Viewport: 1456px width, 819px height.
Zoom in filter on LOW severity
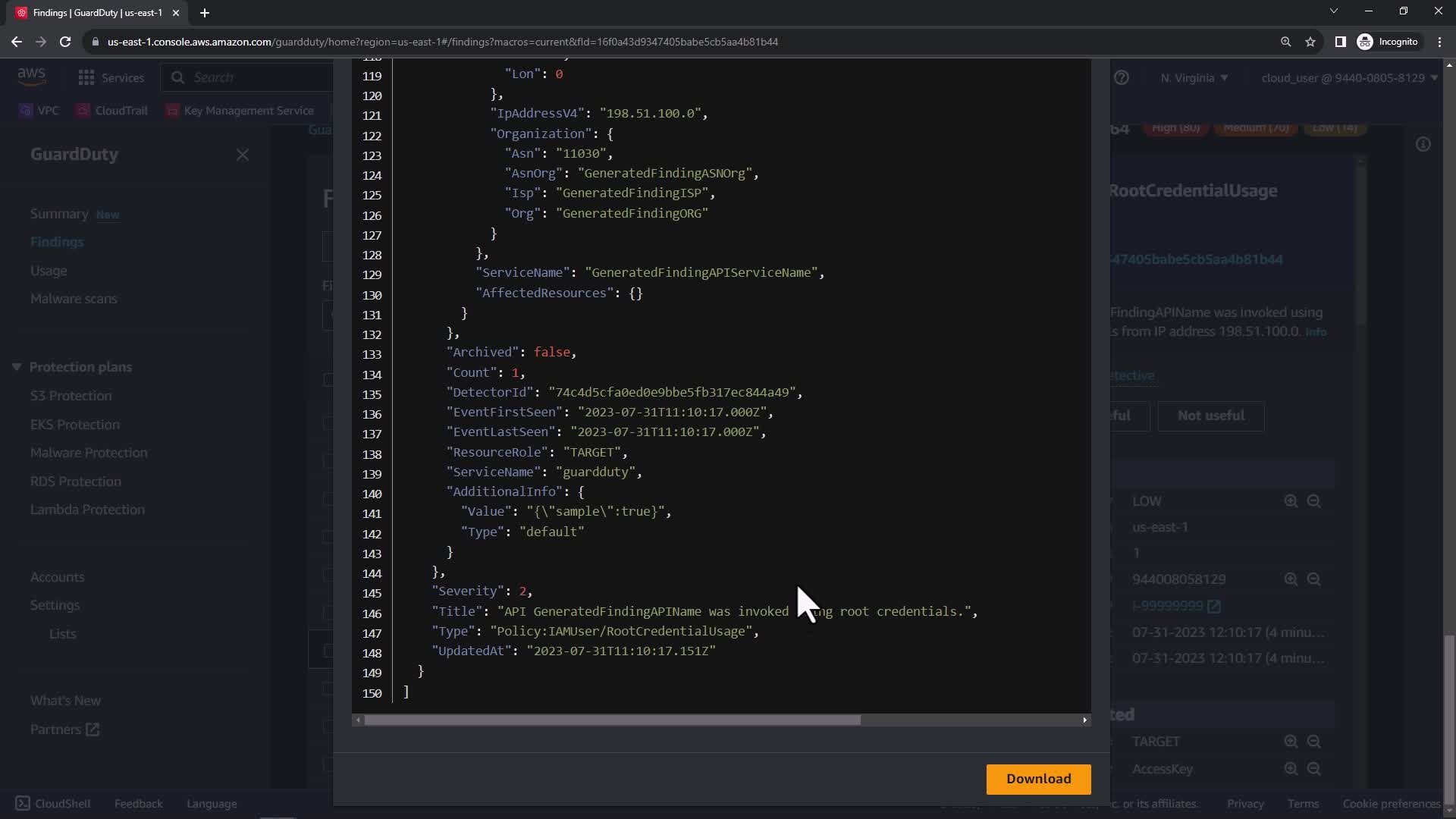pos(1291,501)
